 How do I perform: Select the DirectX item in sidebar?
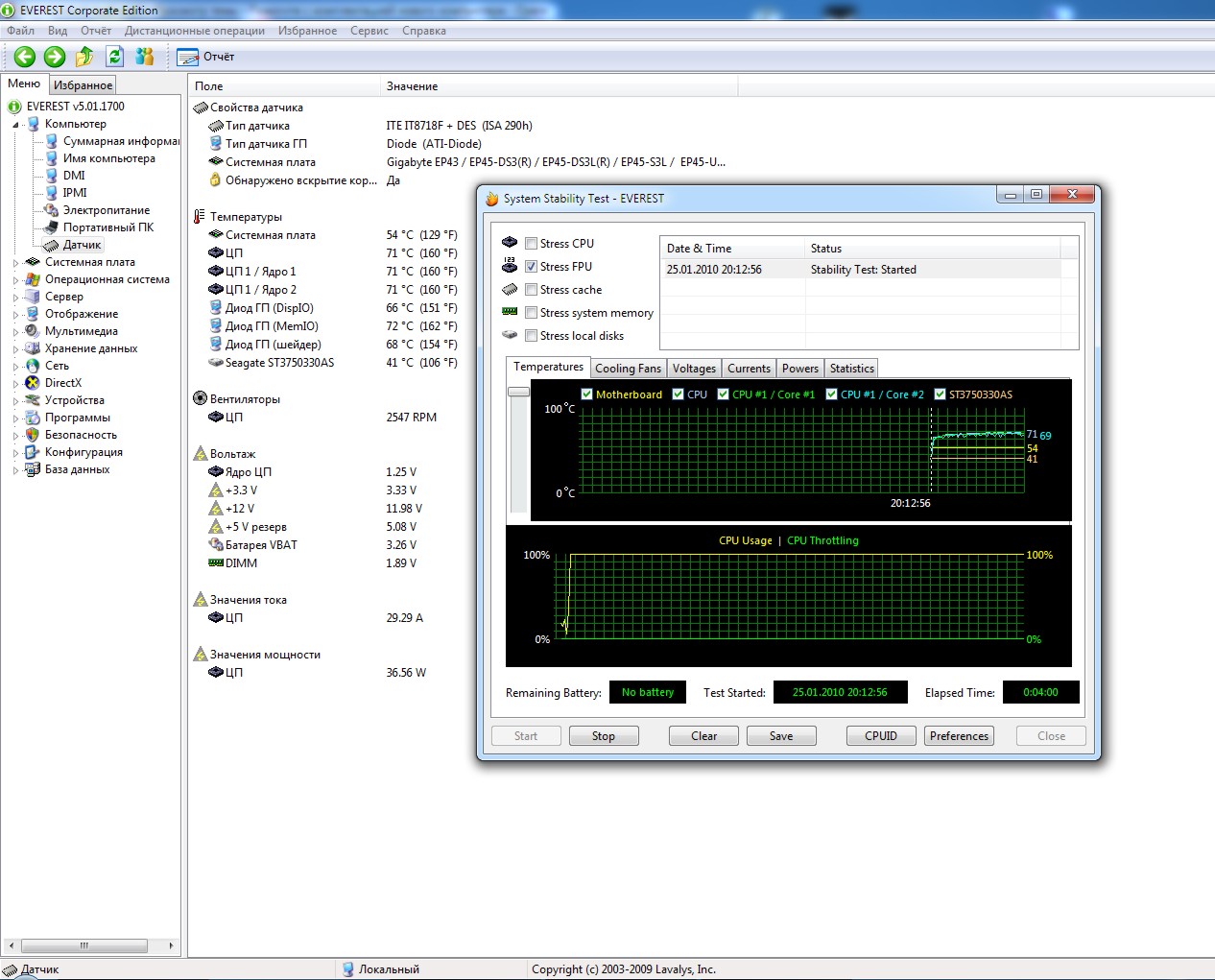(x=62, y=383)
